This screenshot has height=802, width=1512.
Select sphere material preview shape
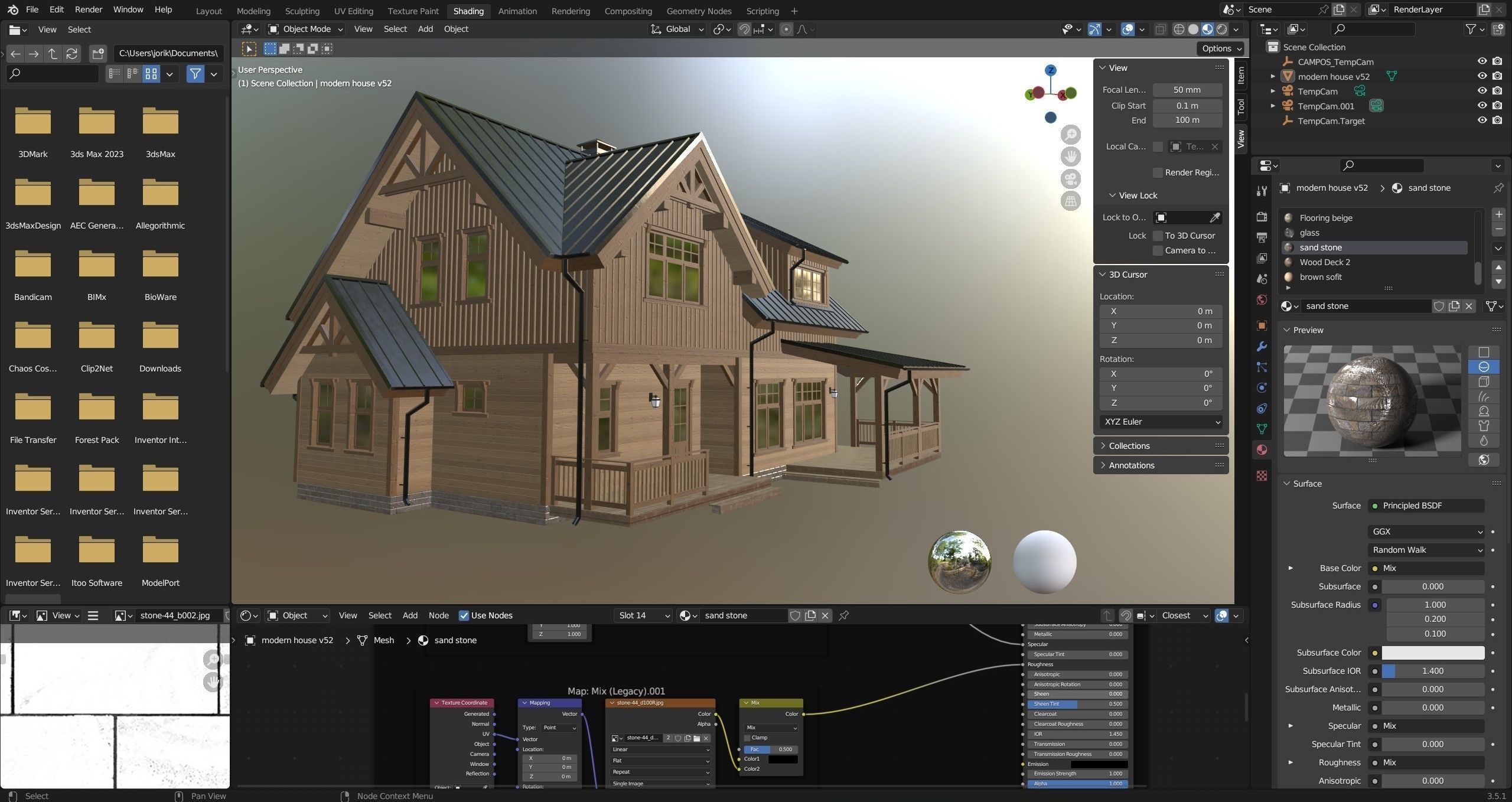(x=1483, y=367)
